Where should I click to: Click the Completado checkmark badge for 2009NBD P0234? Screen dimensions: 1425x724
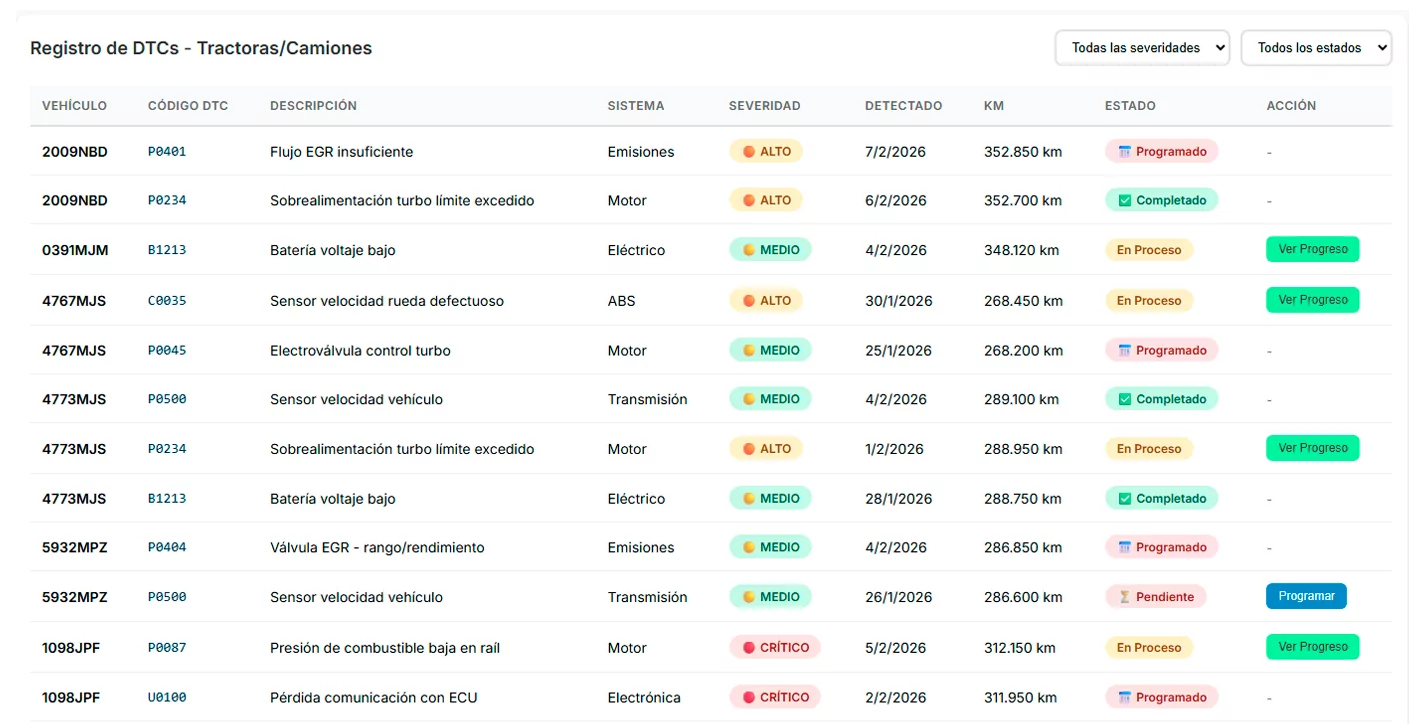pos(1161,200)
